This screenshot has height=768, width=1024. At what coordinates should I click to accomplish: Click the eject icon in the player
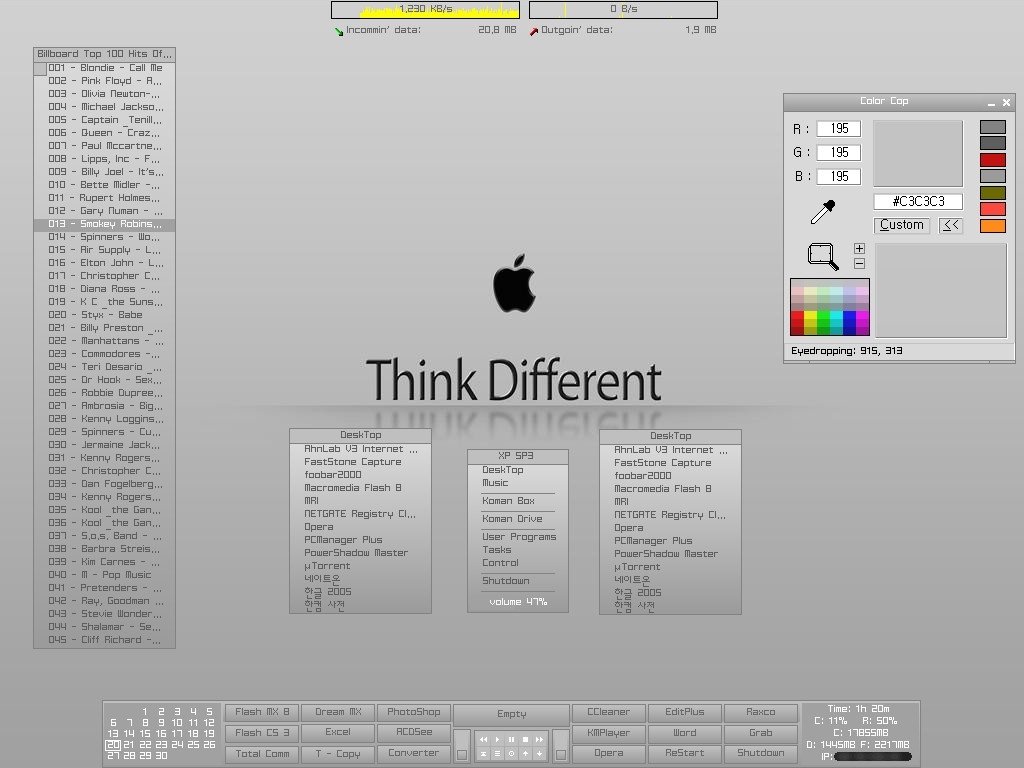pyautogui.click(x=483, y=754)
